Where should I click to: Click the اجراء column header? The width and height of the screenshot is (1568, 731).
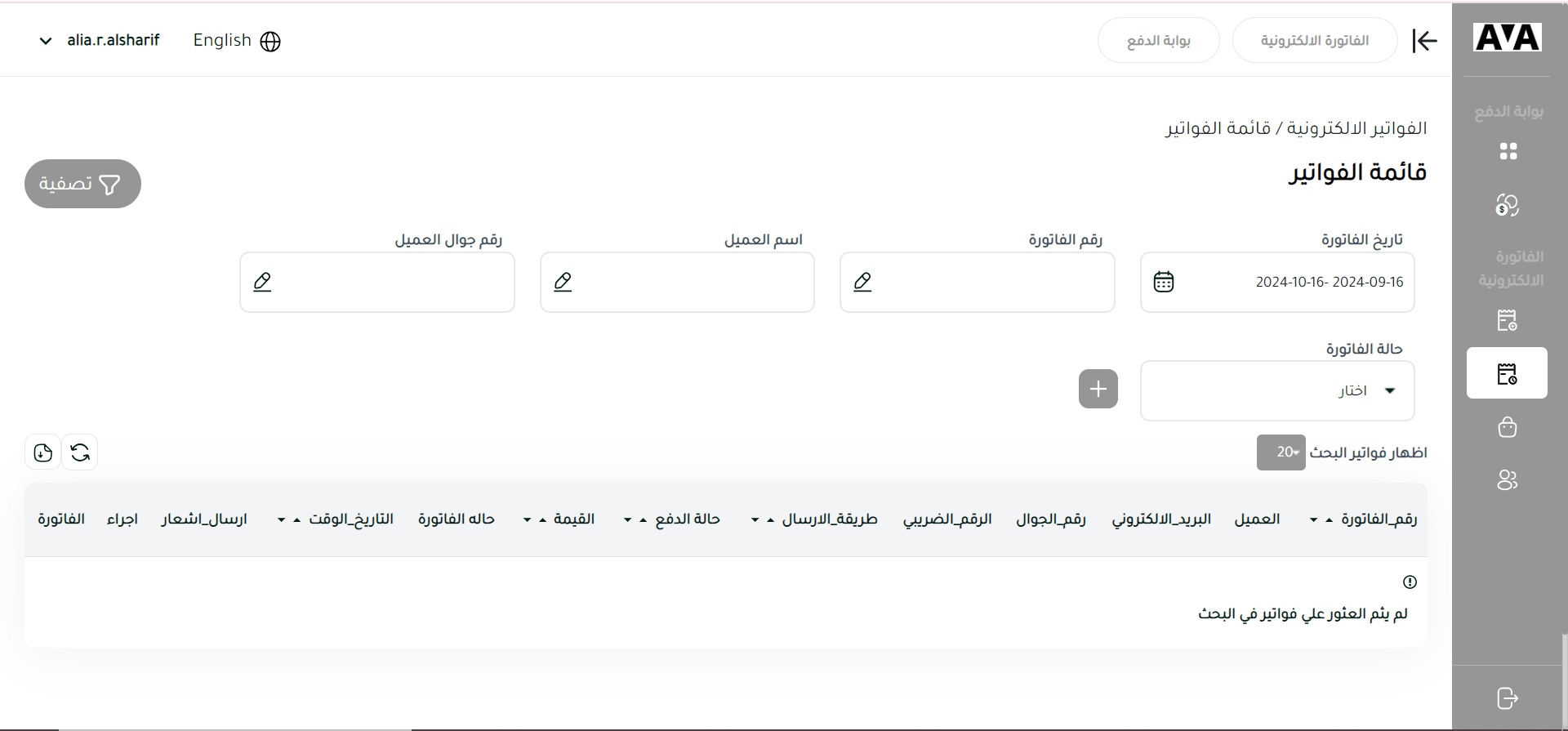pyautogui.click(x=122, y=519)
